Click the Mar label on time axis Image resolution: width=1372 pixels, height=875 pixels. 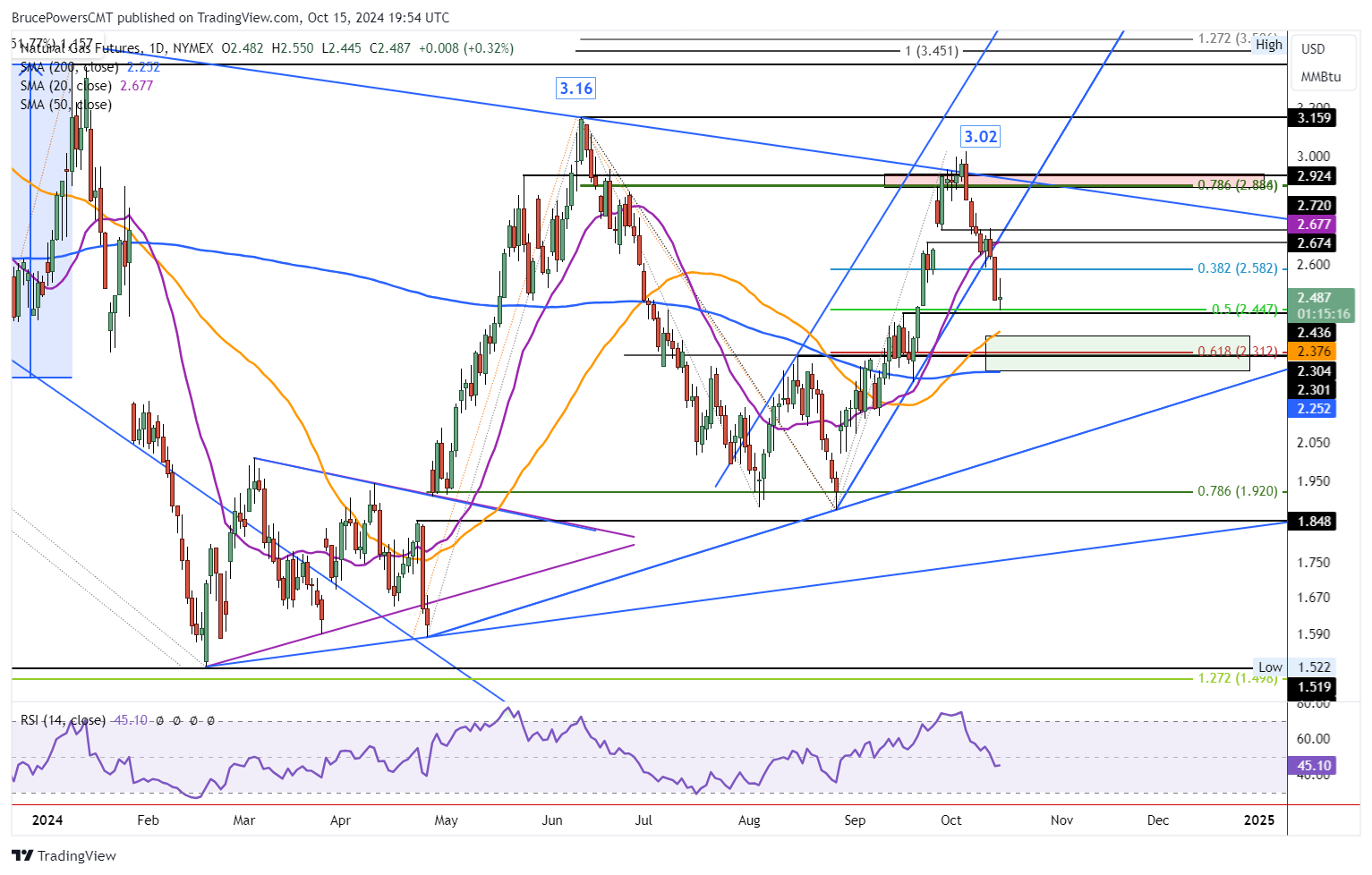click(243, 820)
